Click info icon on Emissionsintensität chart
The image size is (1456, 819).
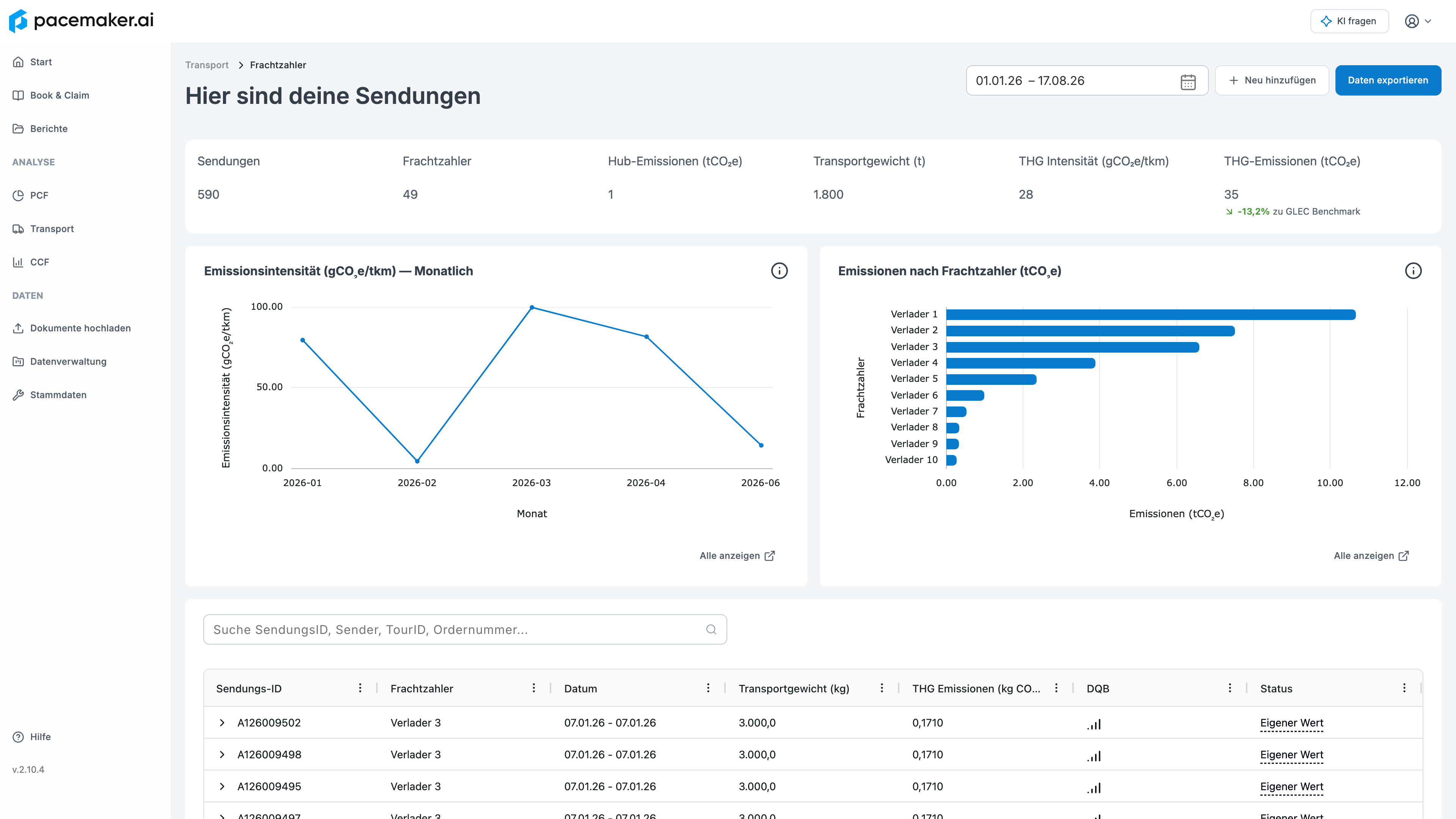coord(779,271)
